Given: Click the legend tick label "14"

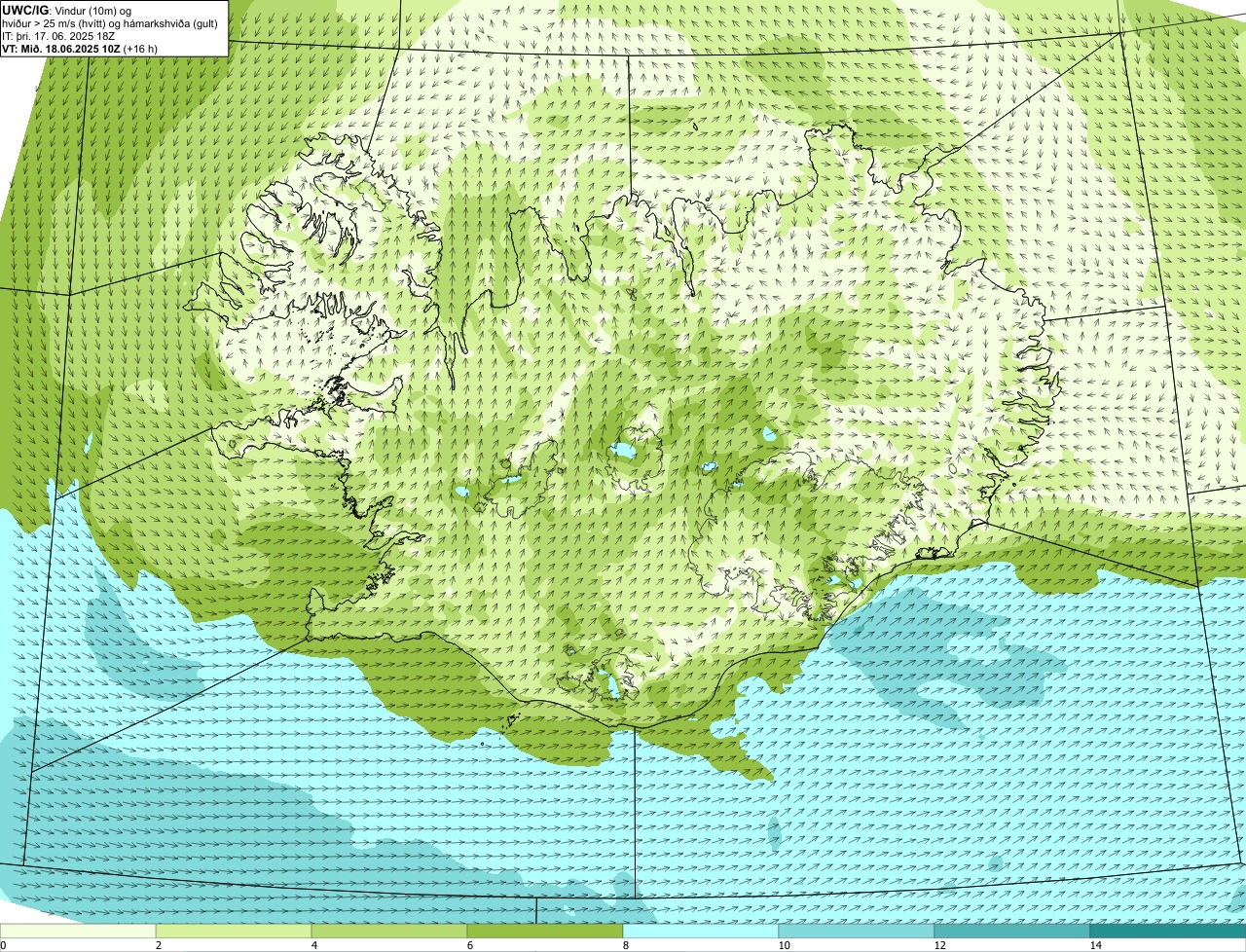Looking at the screenshot, I should [x=1095, y=945].
